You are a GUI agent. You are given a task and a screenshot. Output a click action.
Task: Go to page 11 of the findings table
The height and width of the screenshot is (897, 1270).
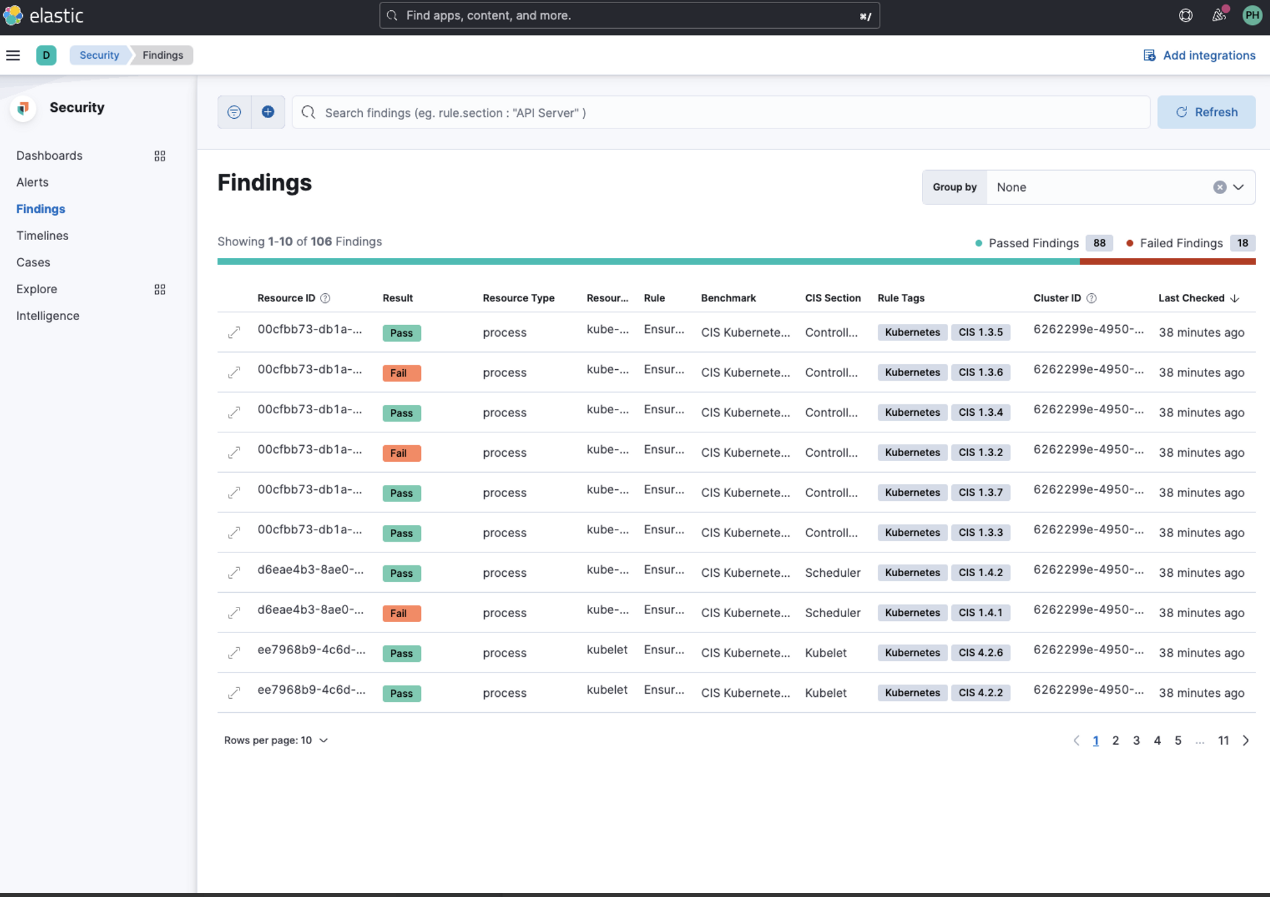(1223, 740)
